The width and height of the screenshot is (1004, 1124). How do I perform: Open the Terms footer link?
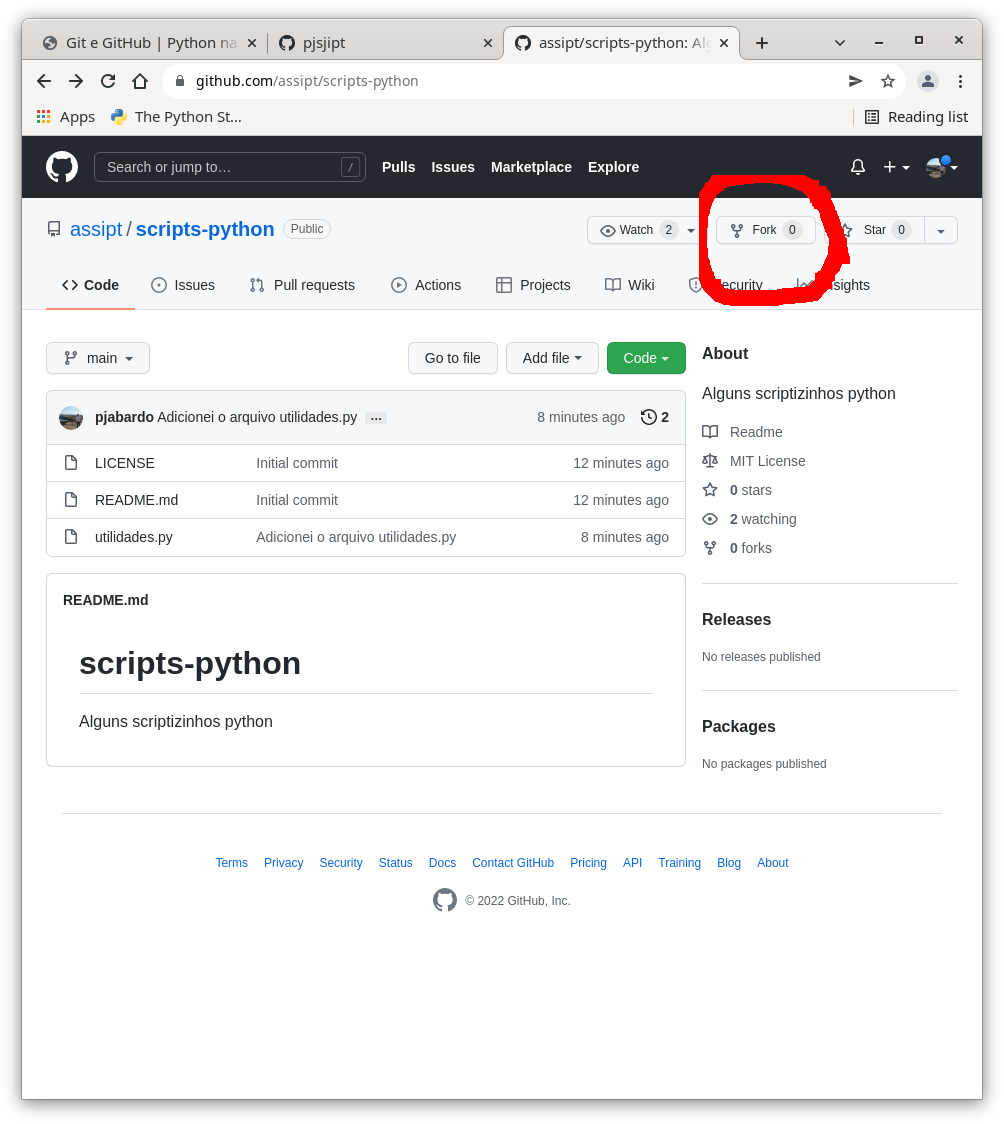click(231, 863)
